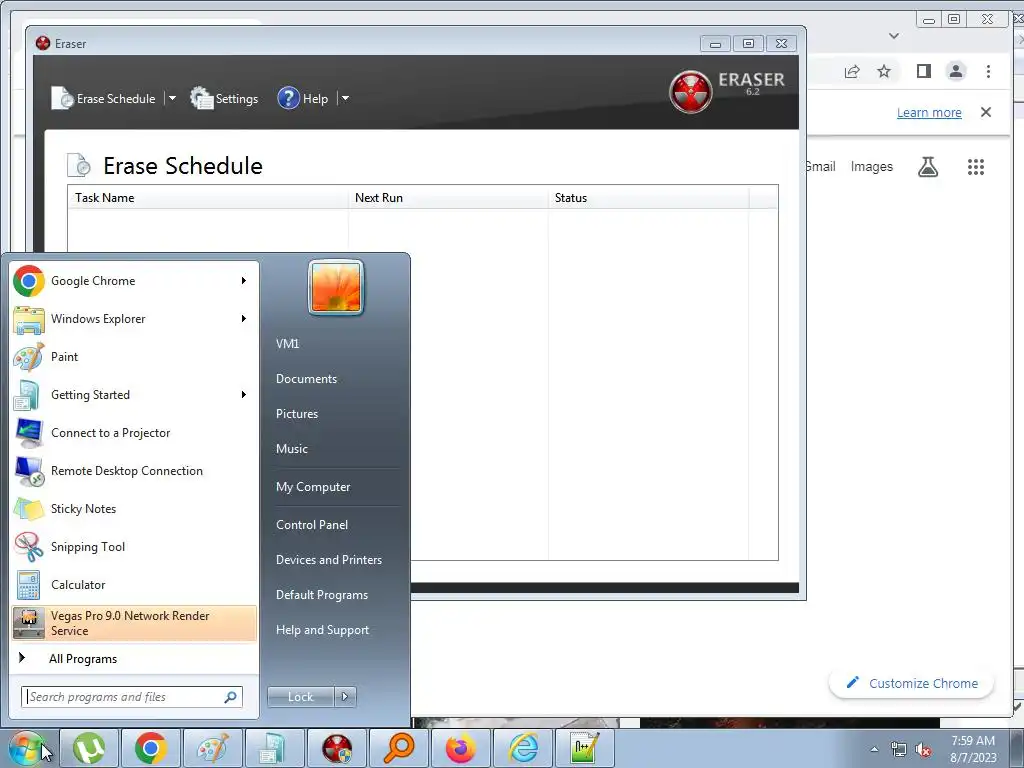Expand the Help dropdown arrow
Image resolution: width=1024 pixels, height=768 pixels.
pos(345,99)
